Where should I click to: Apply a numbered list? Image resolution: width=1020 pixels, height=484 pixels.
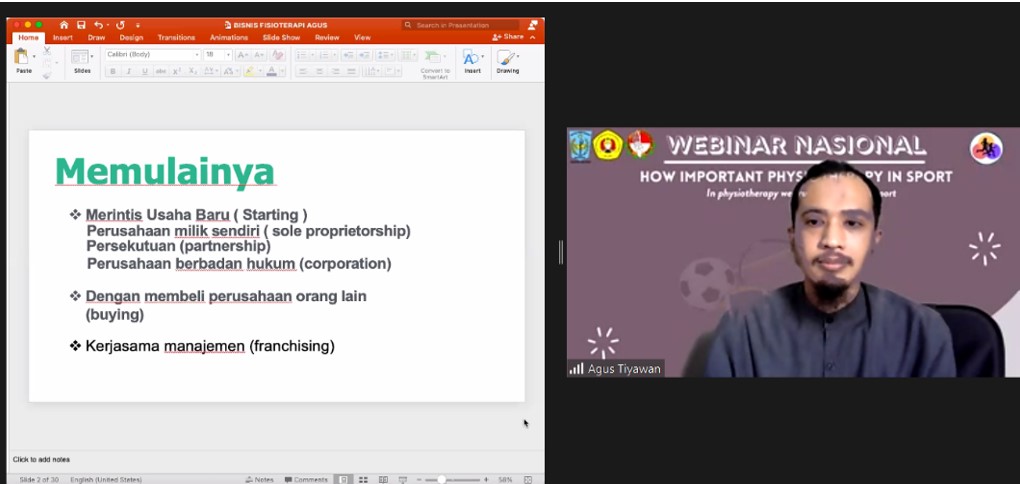click(325, 55)
